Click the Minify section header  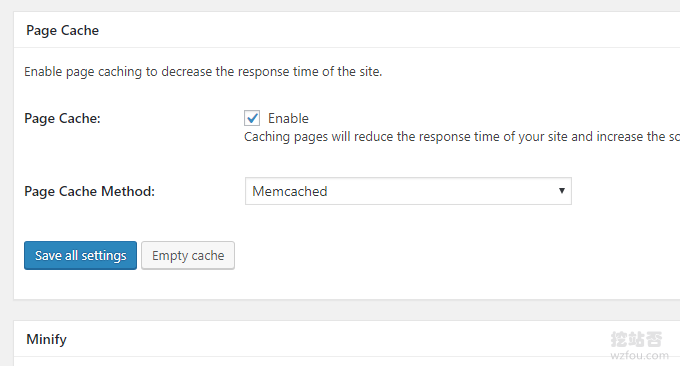click(46, 339)
